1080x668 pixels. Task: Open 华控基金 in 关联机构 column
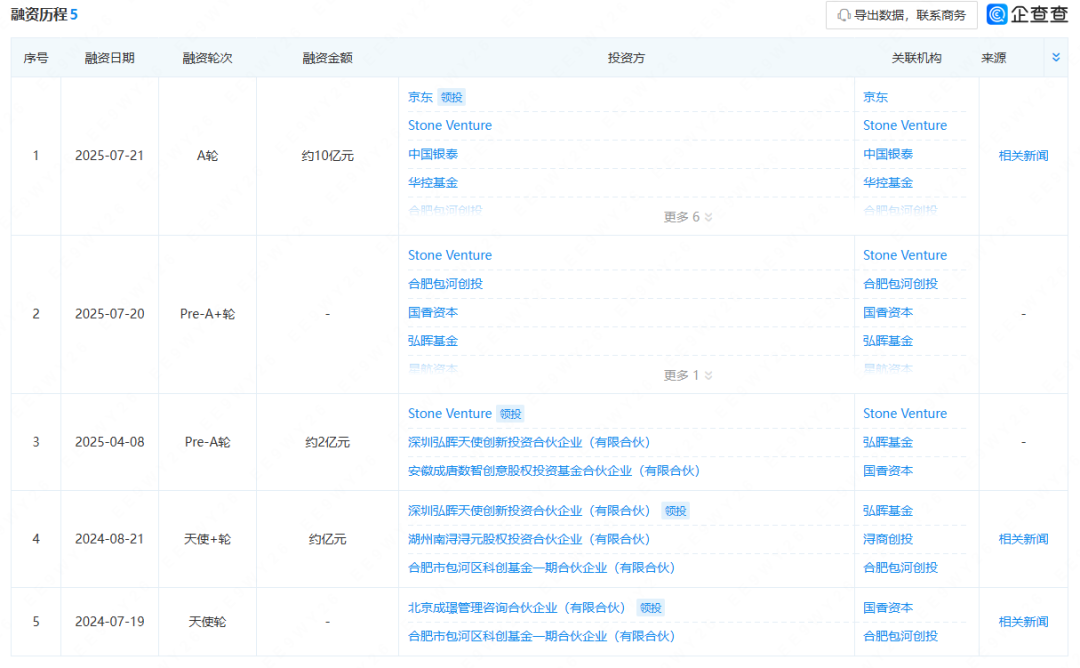(x=888, y=182)
